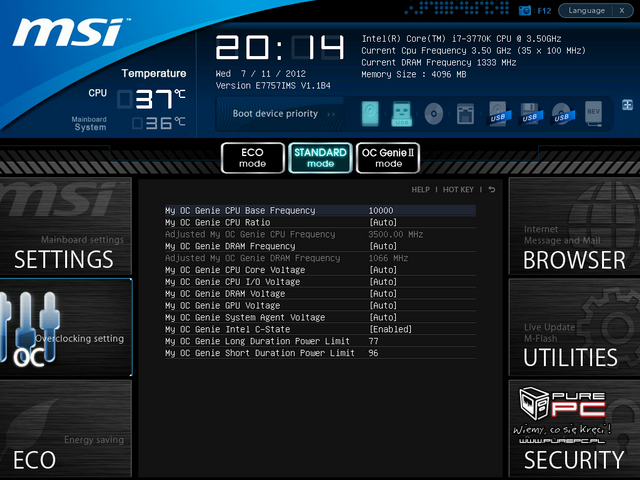The image size is (640, 480).
Task: Click Adjusted My OC Genie CPU Frequency row
Action: pos(320,234)
